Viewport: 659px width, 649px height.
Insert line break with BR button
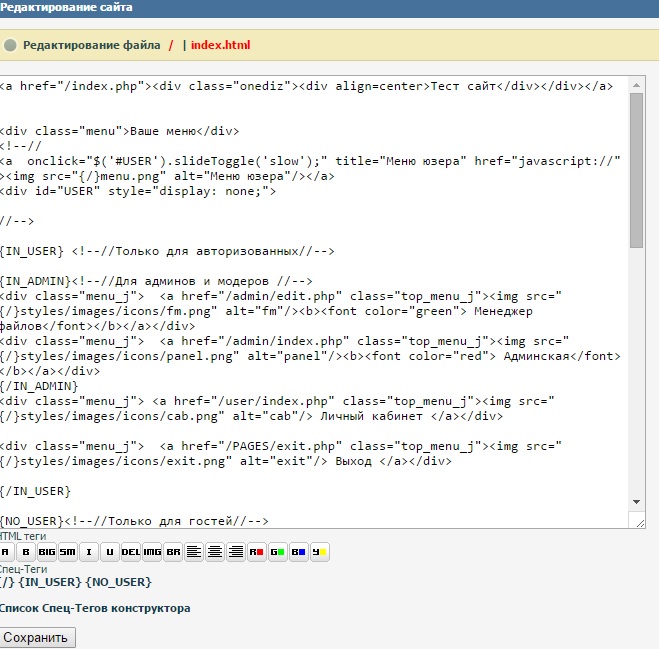pos(173,552)
